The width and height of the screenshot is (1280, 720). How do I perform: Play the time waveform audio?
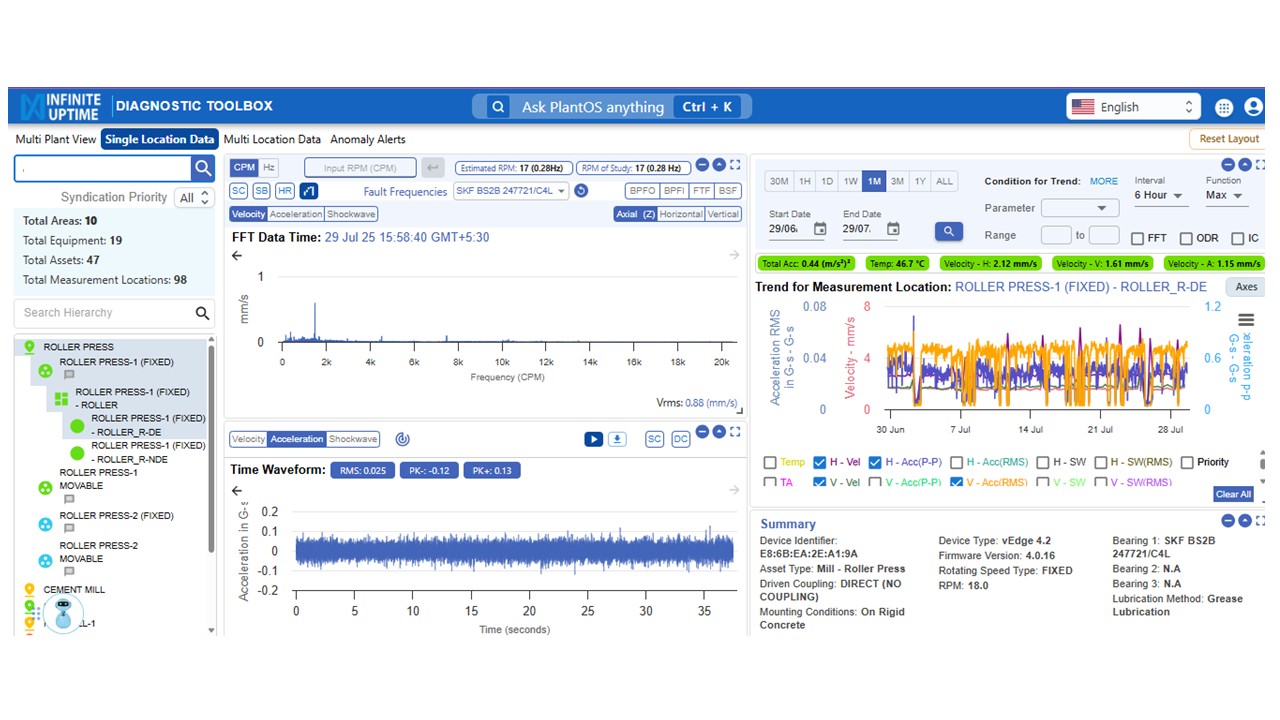click(x=593, y=439)
